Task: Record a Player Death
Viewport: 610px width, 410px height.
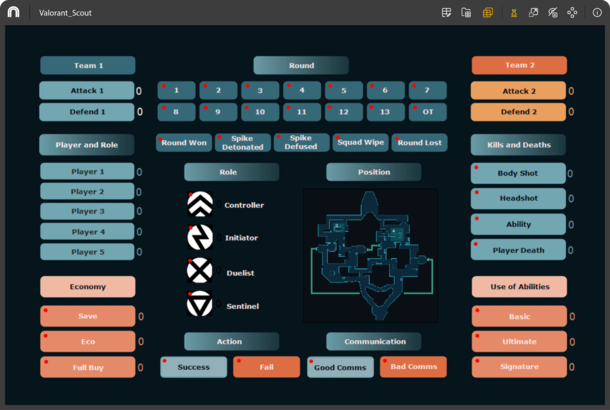Action: (518, 250)
